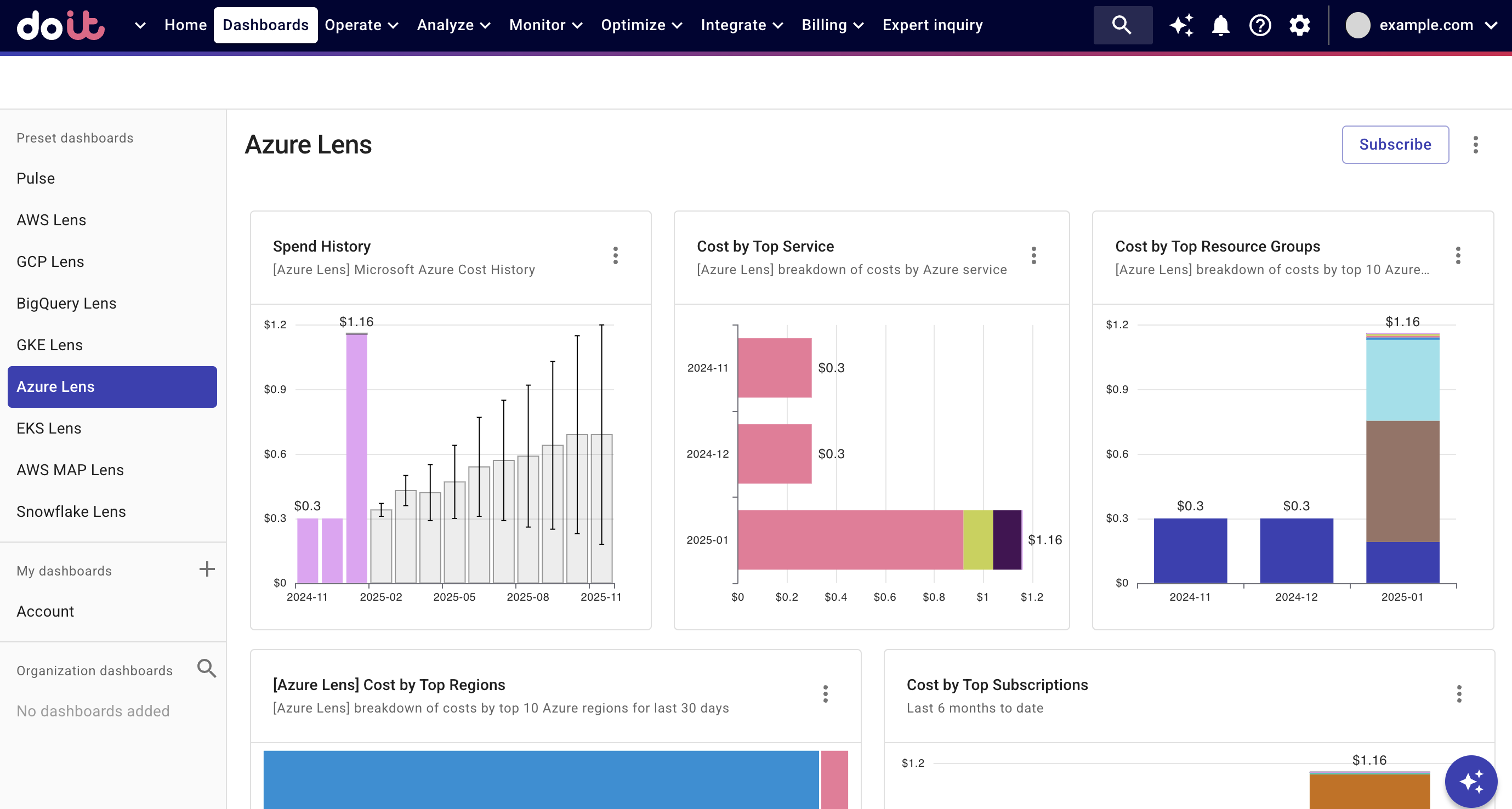This screenshot has height=809, width=1512.
Task: Click the Cost by Top Resource Groups title
Action: pyautogui.click(x=1218, y=247)
